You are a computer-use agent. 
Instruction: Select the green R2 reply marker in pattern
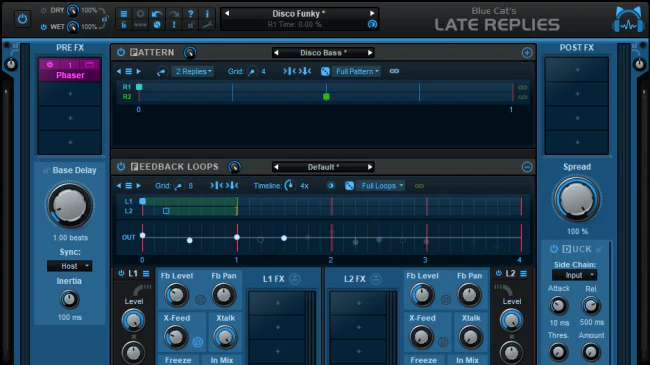pyautogui.click(x=326, y=97)
